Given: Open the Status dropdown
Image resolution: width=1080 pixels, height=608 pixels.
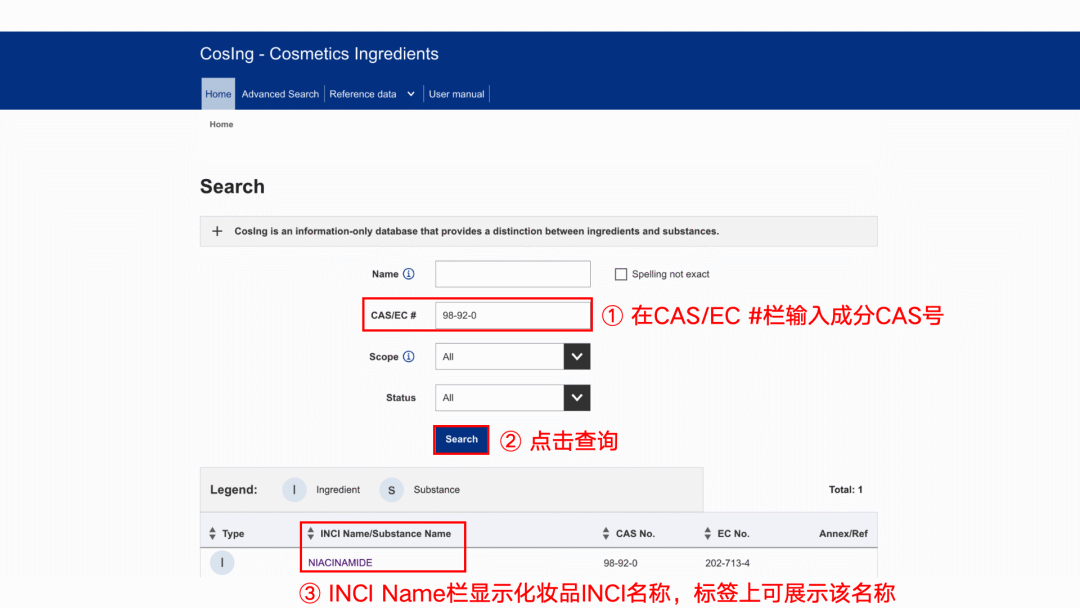Looking at the screenshot, I should coord(577,397).
